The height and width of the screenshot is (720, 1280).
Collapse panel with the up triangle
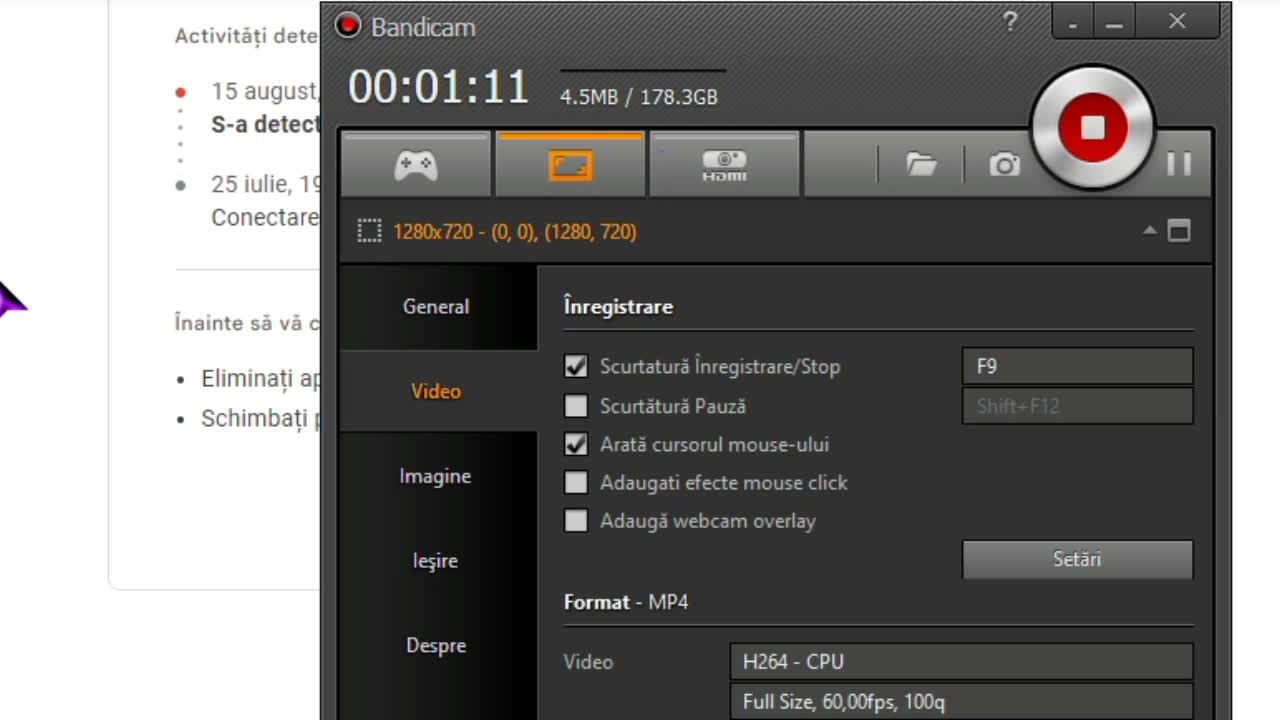tap(1150, 230)
